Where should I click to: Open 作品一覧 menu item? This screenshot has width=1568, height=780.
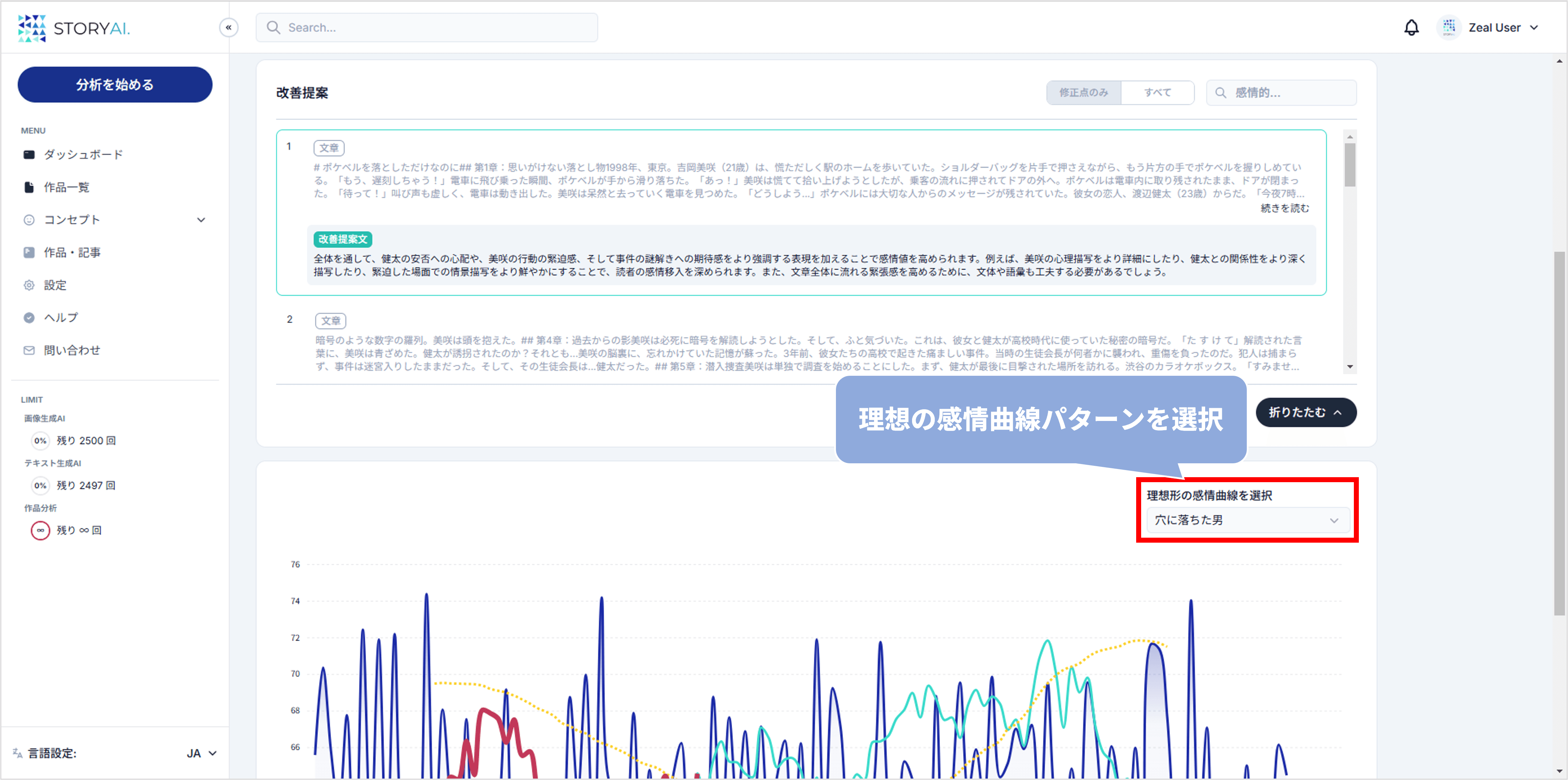tap(67, 187)
